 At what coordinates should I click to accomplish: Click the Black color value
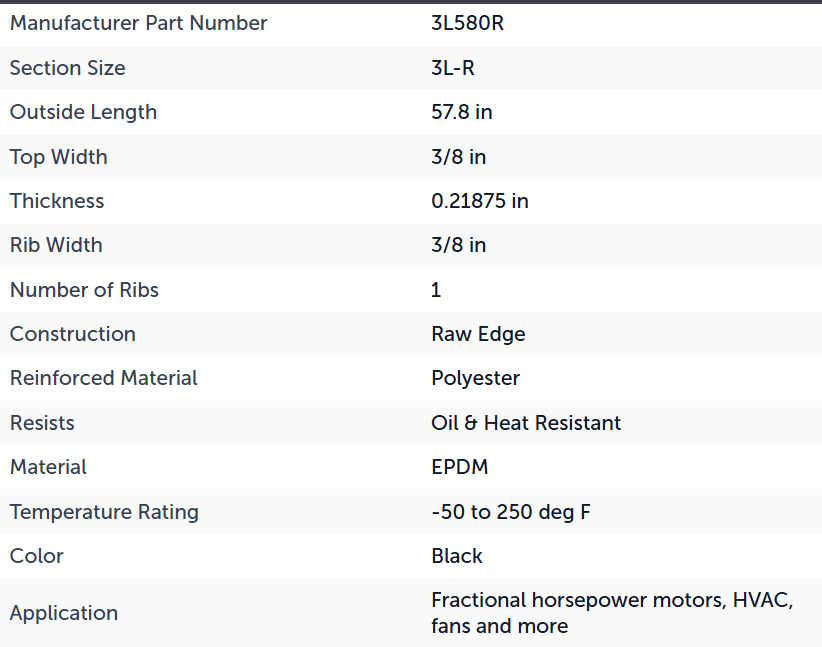(457, 556)
